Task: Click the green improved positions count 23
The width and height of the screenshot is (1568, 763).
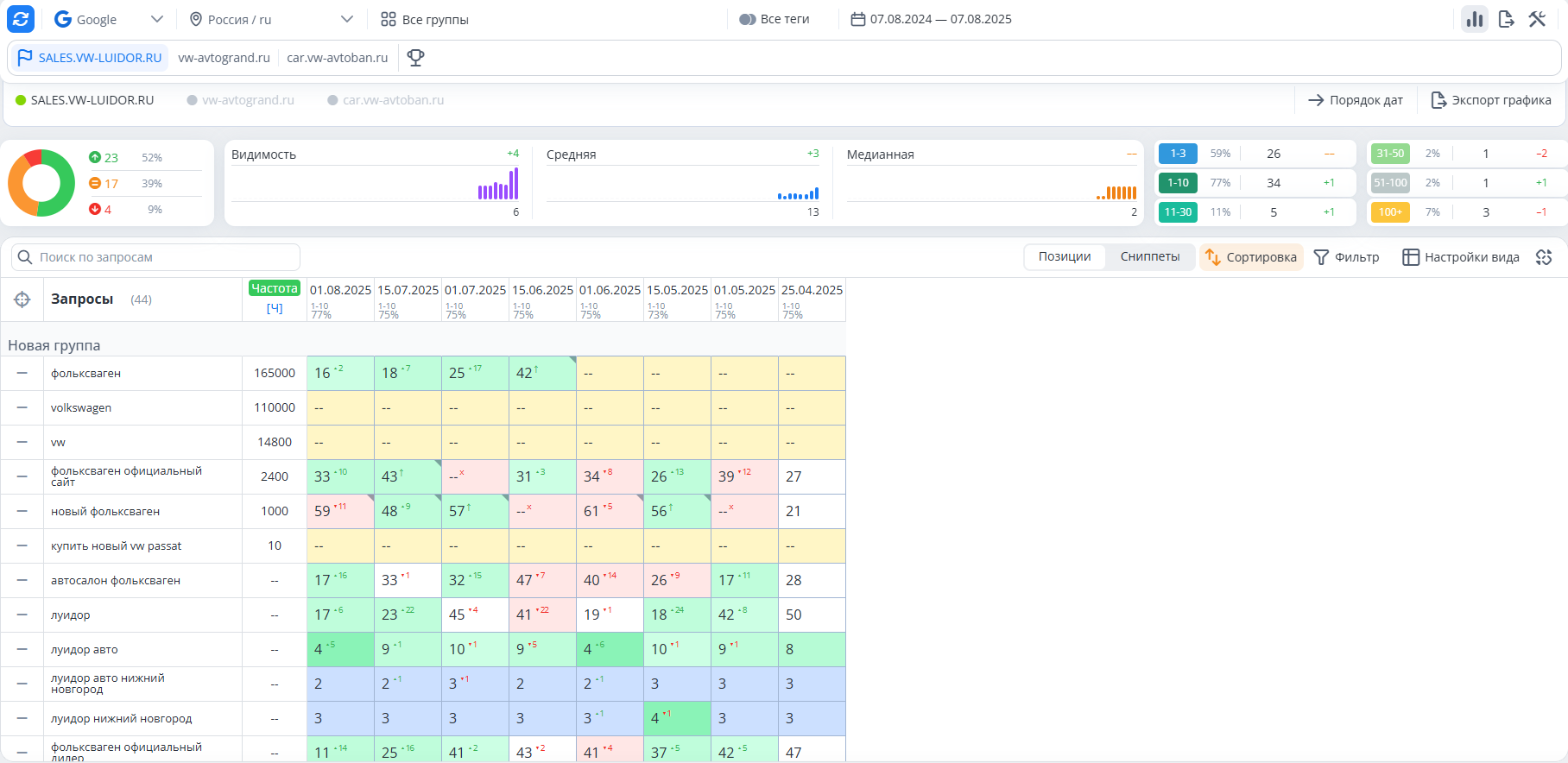Action: click(104, 157)
